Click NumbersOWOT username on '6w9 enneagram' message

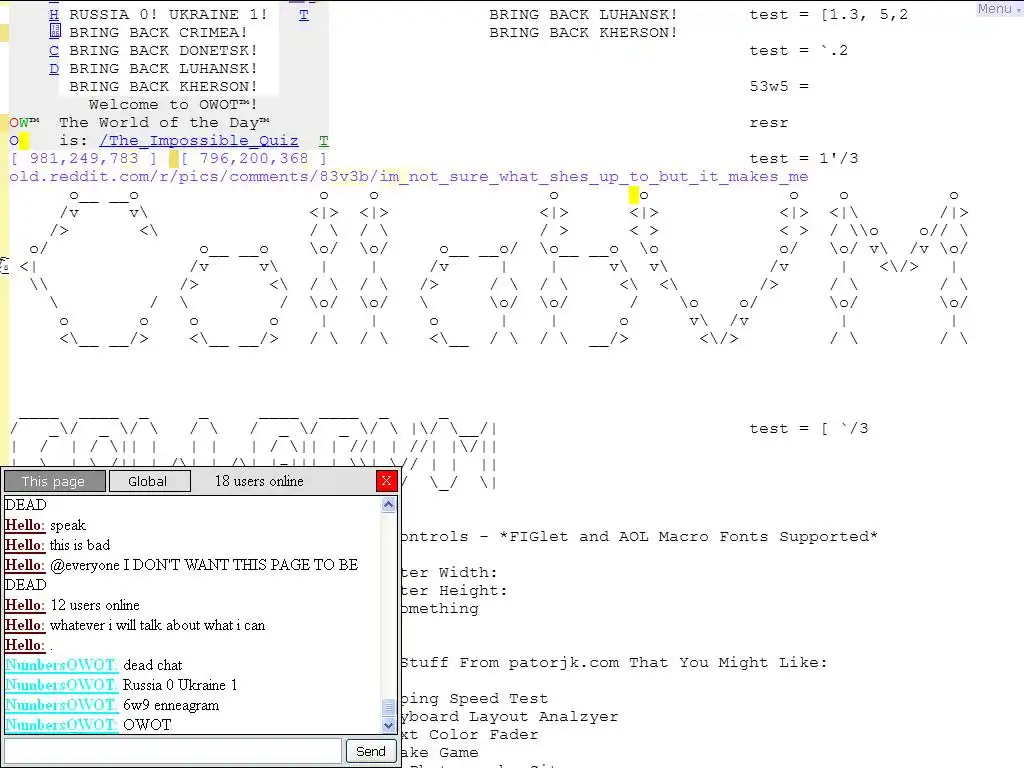click(x=61, y=705)
